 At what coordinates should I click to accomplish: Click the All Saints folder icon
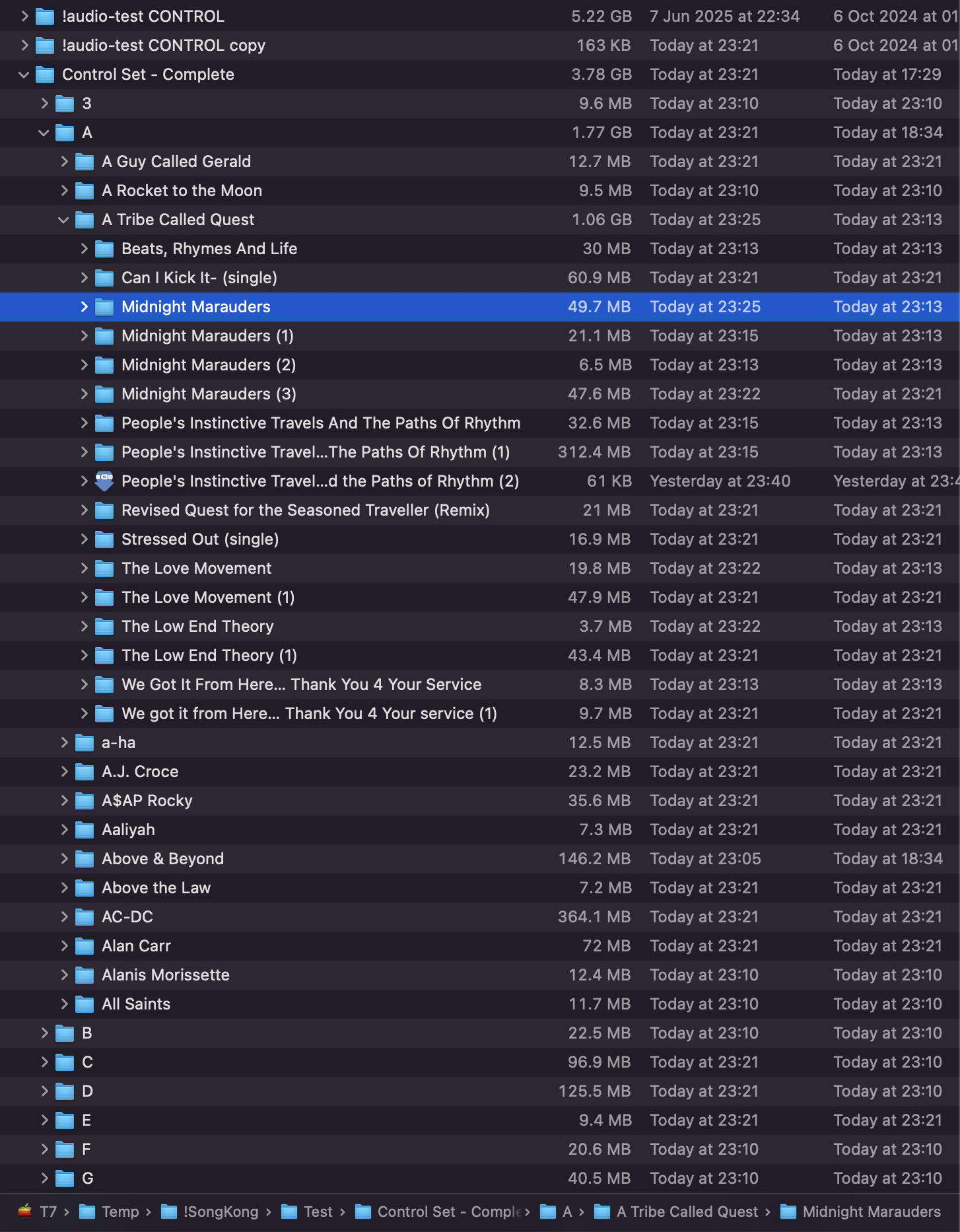(85, 1004)
